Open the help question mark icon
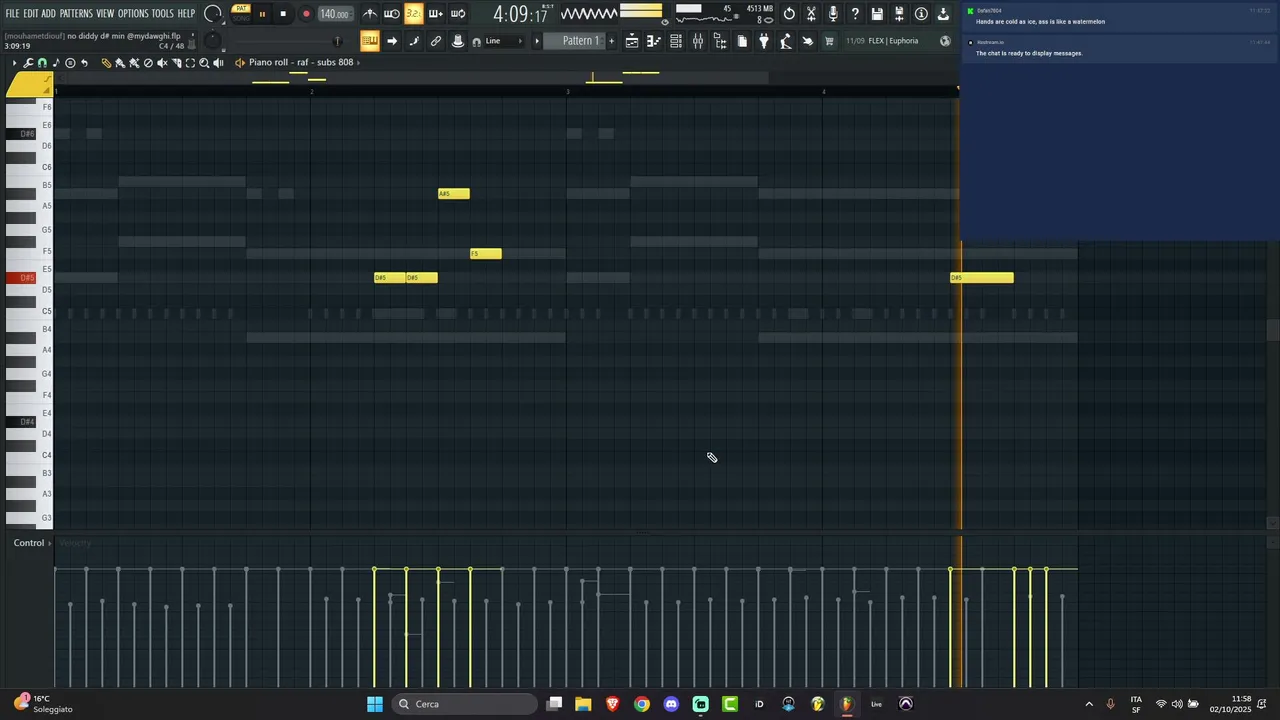Image resolution: width=1280 pixels, height=720 pixels. point(855,14)
